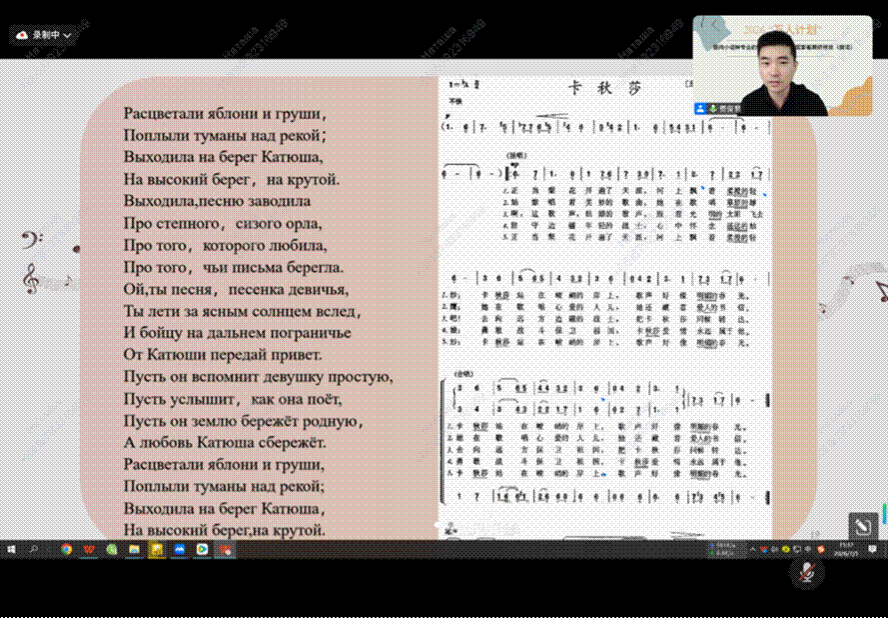This screenshot has height=618, width=888.
Task: Open the taskbar search magnifier
Action: point(32,549)
